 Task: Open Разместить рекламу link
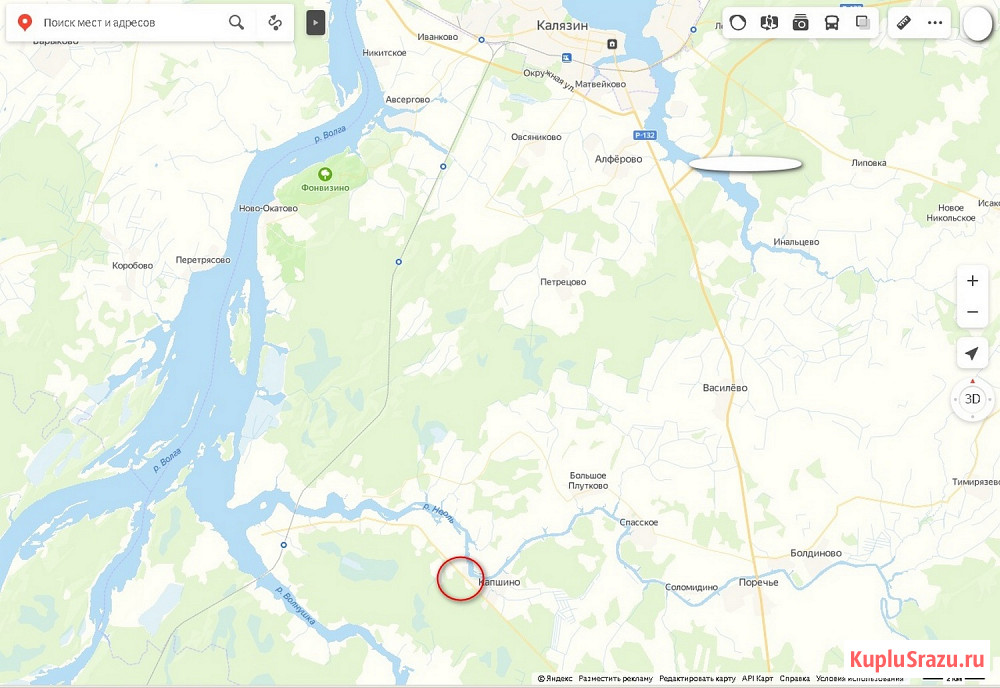(615, 678)
